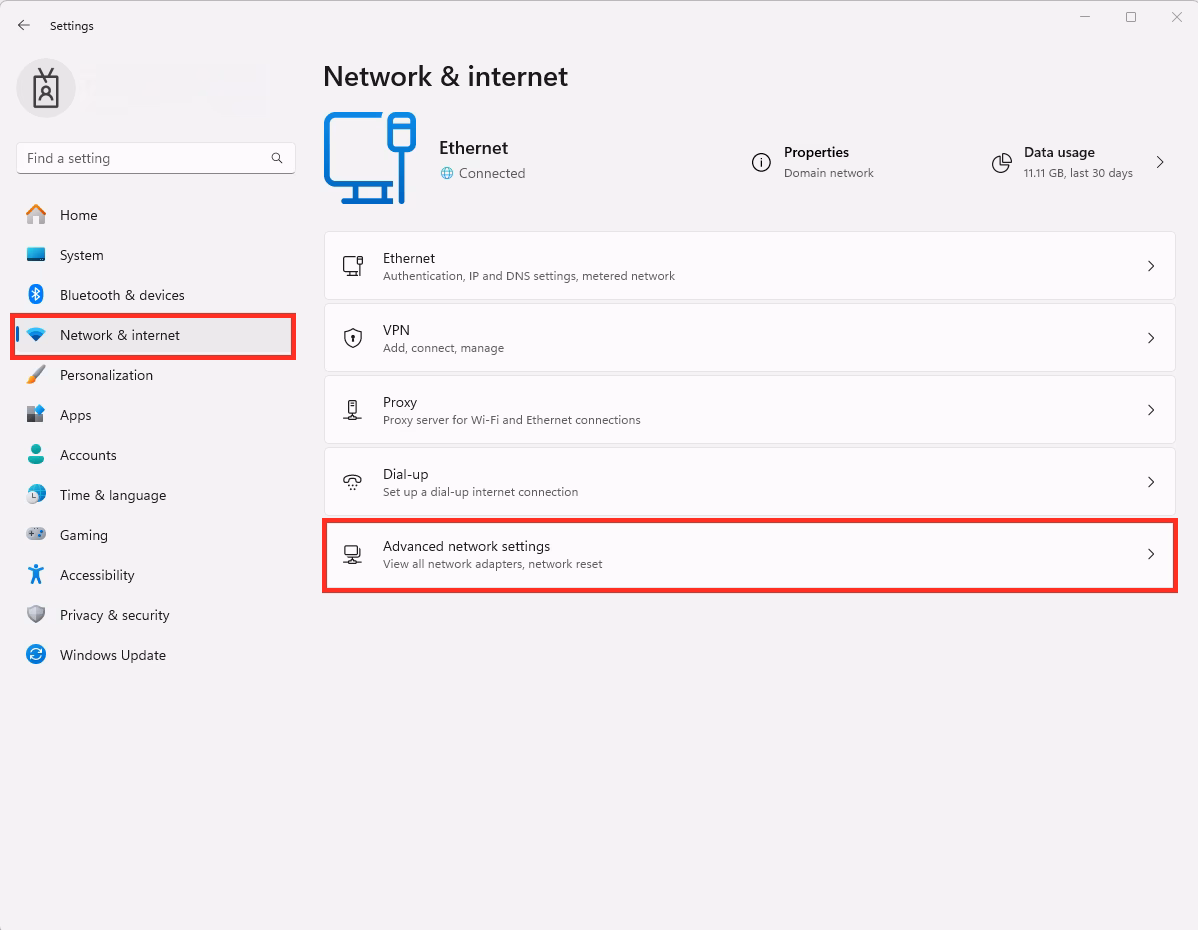The width and height of the screenshot is (1198, 930).
Task: Open VPN row via its chevron
Action: tap(1151, 338)
